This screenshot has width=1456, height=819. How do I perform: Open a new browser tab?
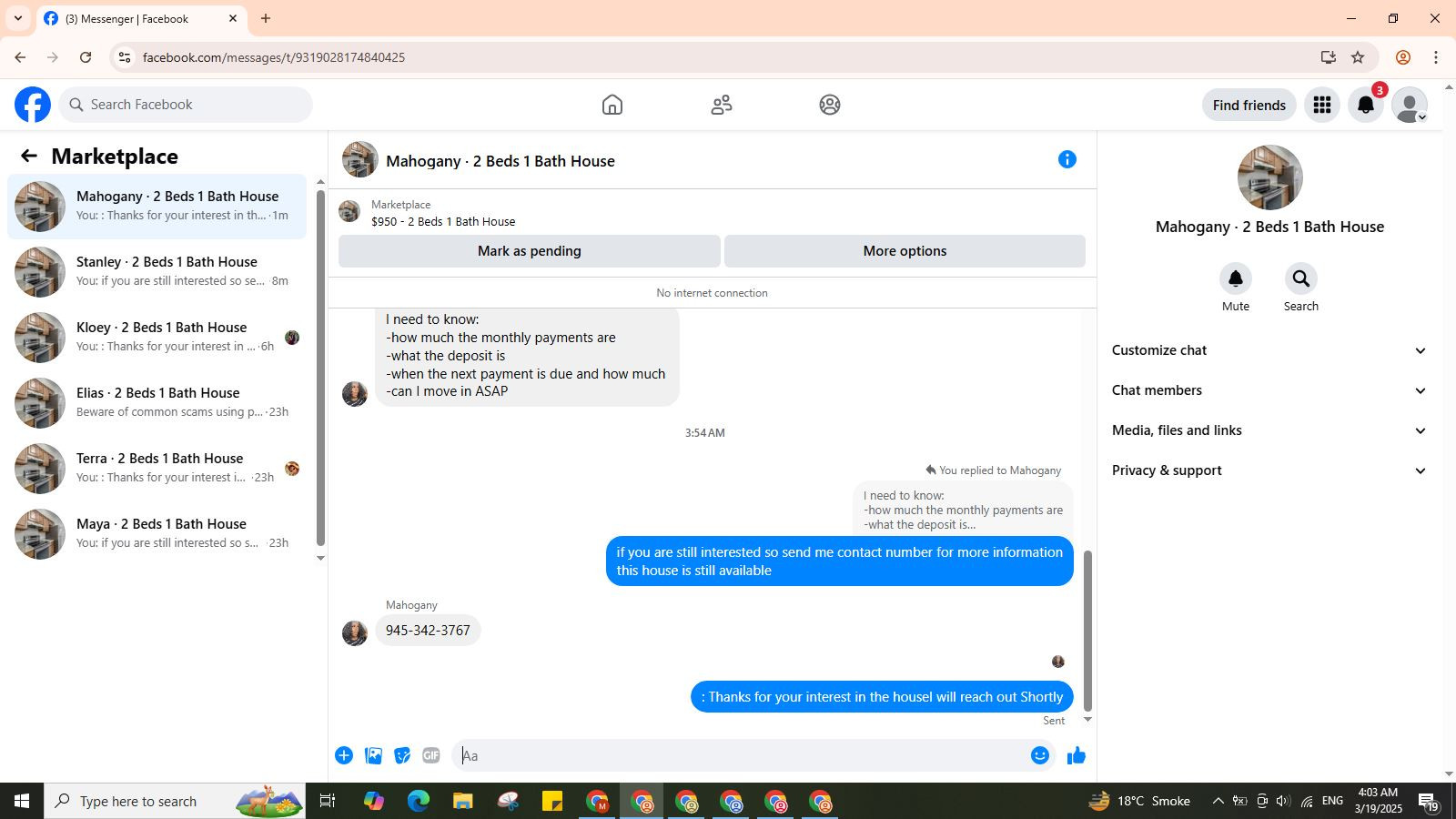(x=266, y=18)
